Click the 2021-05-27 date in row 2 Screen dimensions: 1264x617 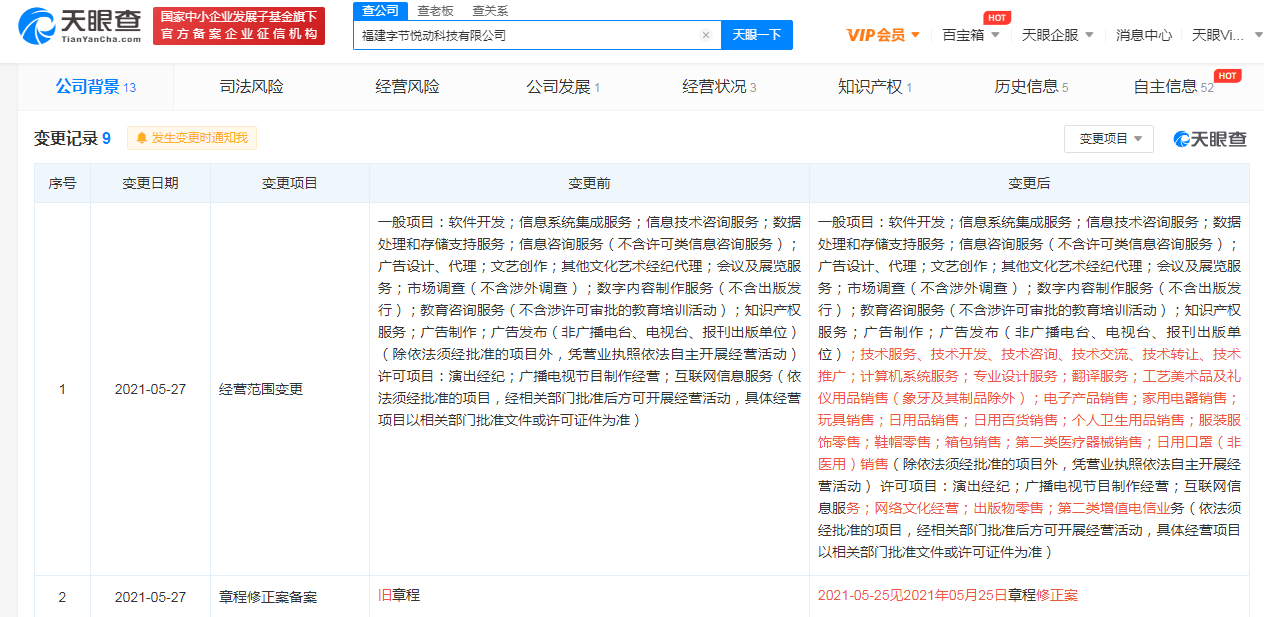coord(150,597)
